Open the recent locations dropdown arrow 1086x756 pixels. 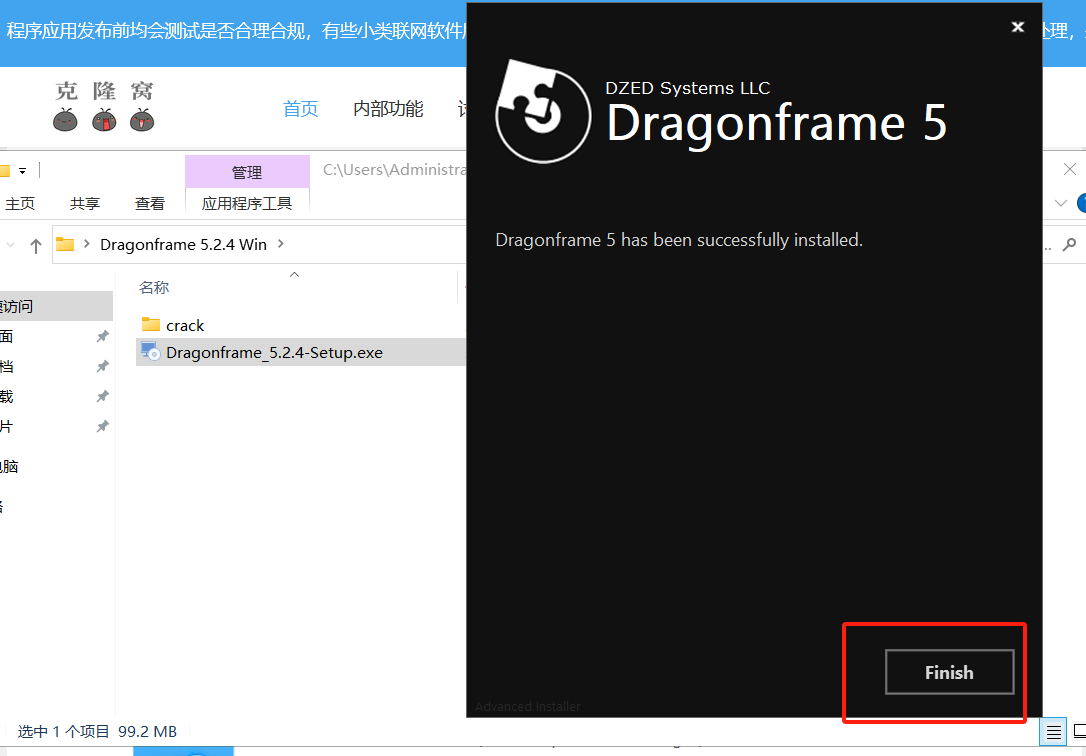pyautogui.click(x=10, y=245)
